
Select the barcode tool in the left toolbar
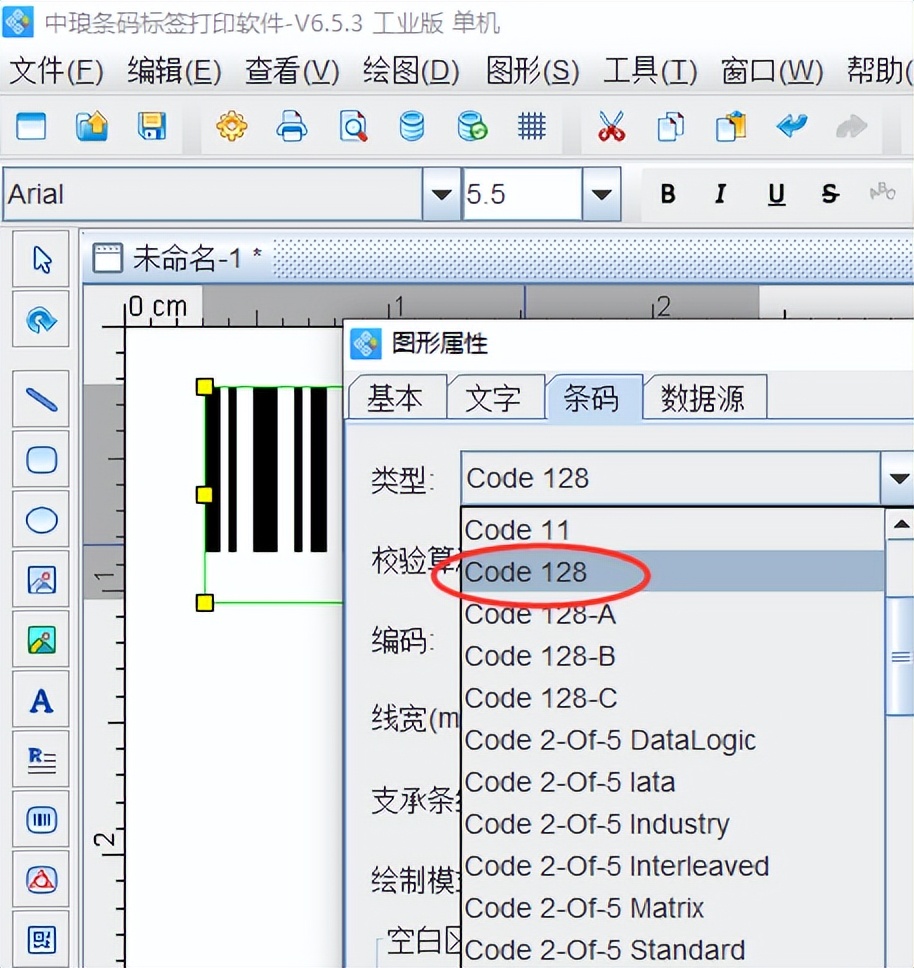pyautogui.click(x=40, y=819)
